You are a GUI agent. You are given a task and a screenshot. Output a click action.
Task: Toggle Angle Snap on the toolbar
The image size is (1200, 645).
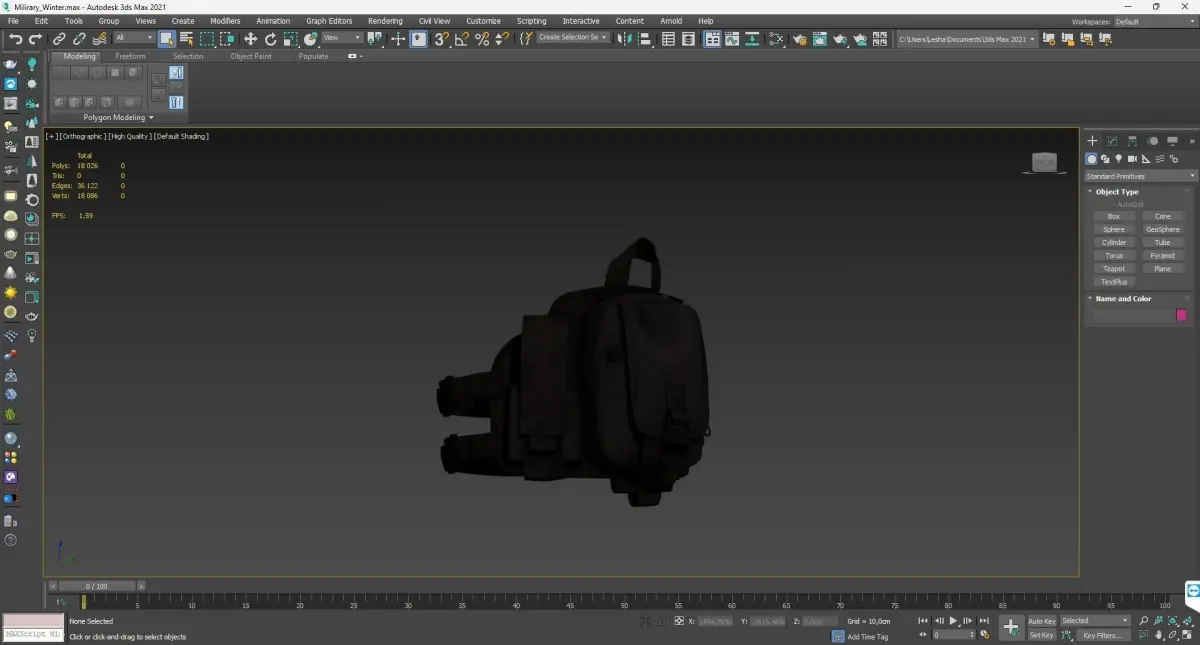(x=461, y=39)
